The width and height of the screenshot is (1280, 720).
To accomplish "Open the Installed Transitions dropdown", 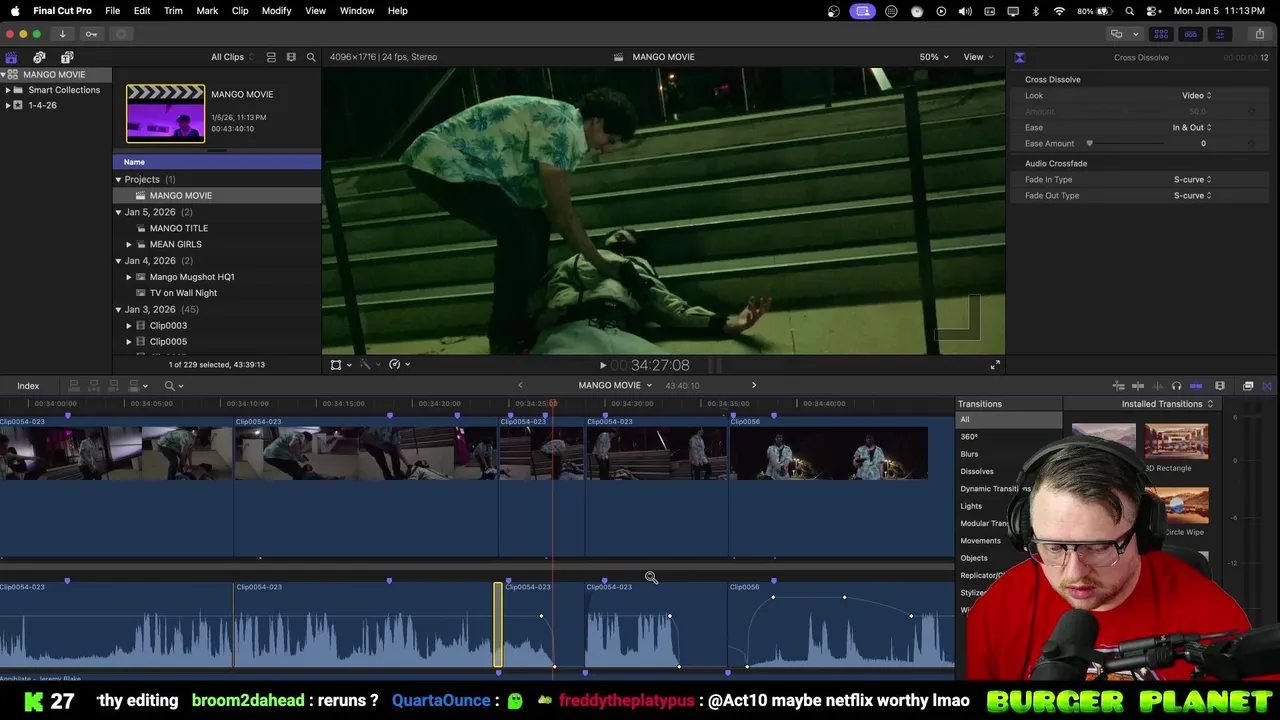I will [x=1167, y=404].
